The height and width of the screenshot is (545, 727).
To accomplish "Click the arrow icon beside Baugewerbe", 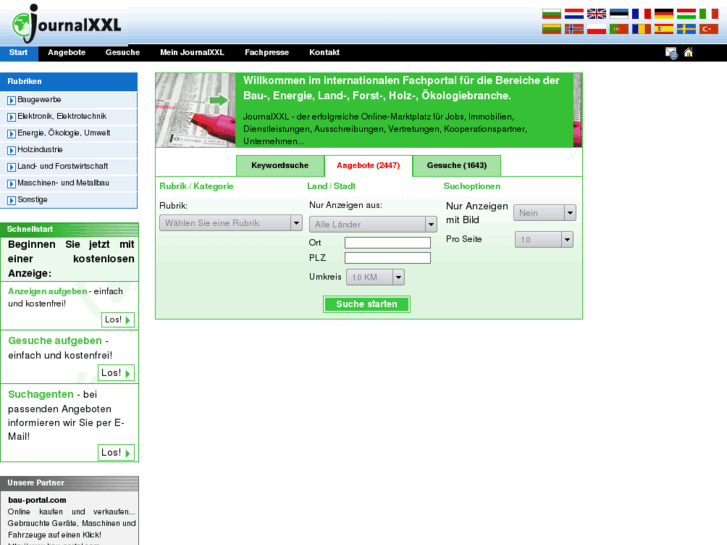I will (x=12, y=100).
